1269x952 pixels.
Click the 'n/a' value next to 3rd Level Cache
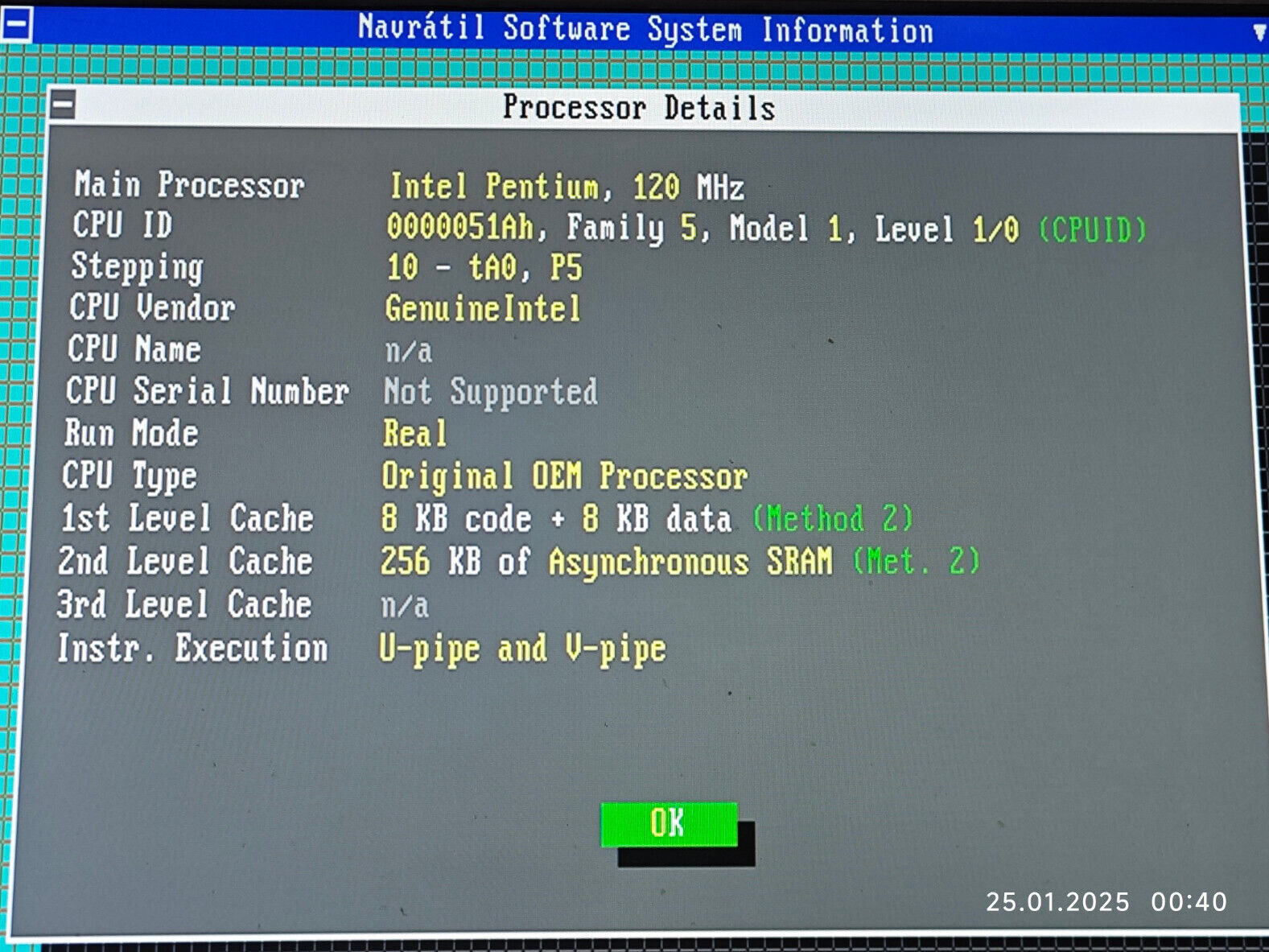coord(405,606)
